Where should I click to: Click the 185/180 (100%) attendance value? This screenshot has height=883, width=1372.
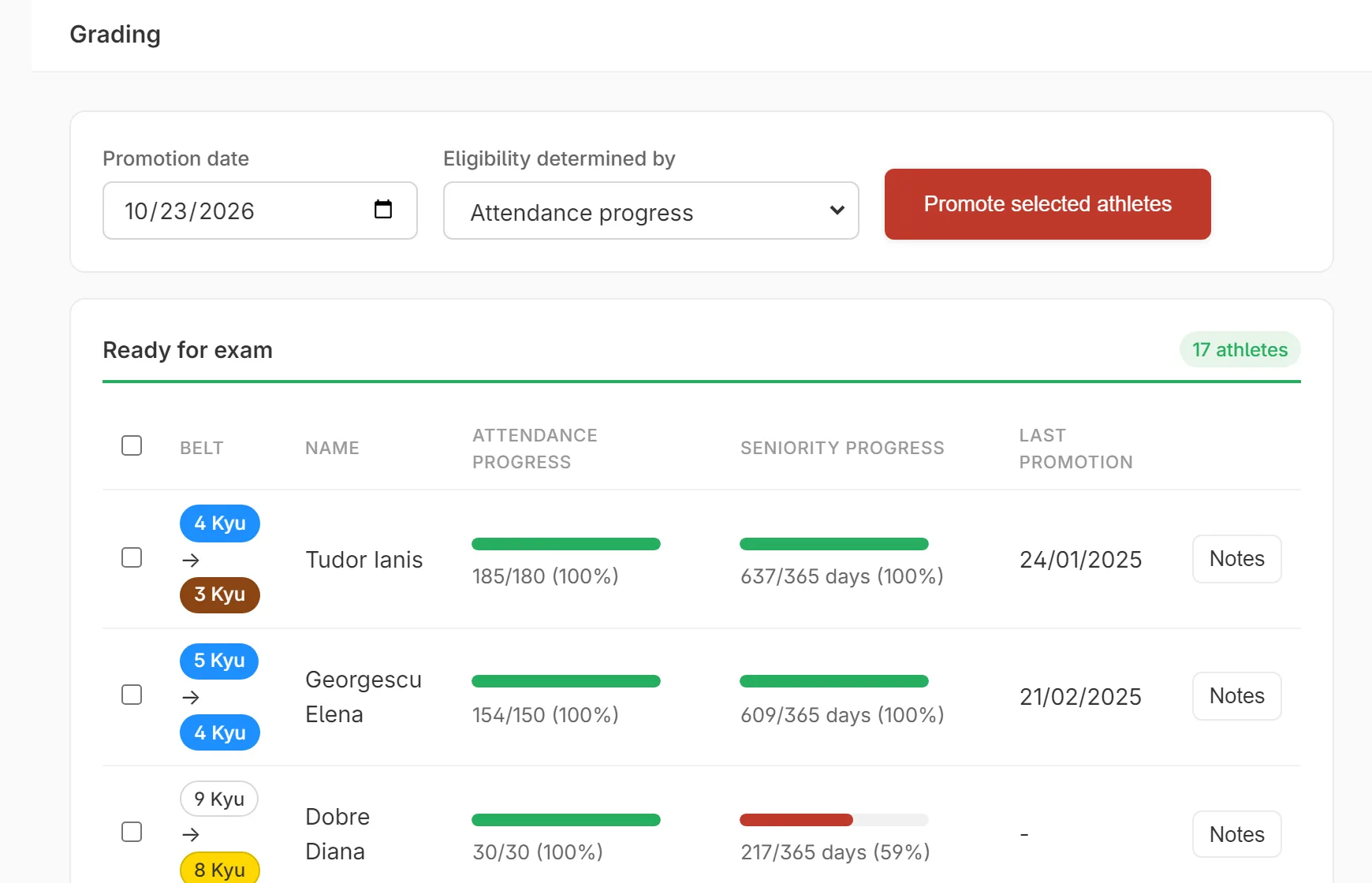click(x=546, y=576)
